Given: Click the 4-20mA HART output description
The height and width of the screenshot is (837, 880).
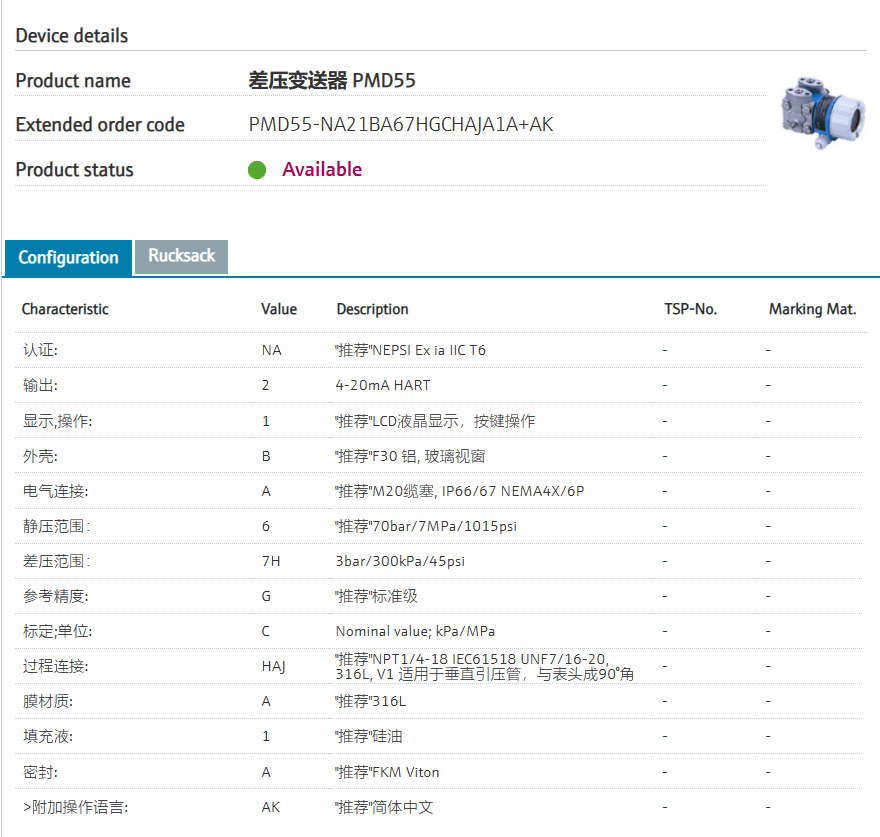Looking at the screenshot, I should (383, 385).
